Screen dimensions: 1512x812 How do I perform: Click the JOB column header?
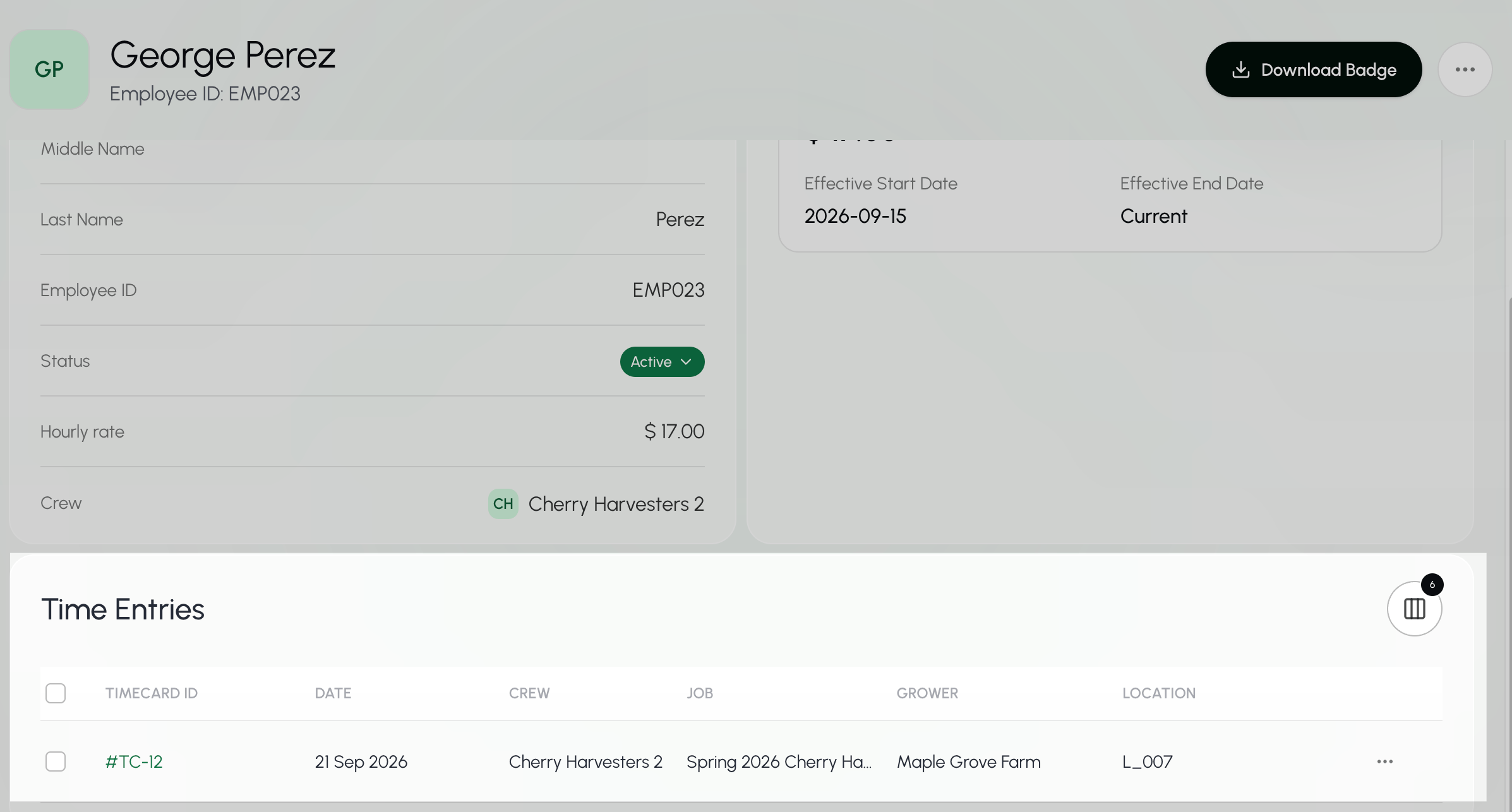(x=700, y=693)
